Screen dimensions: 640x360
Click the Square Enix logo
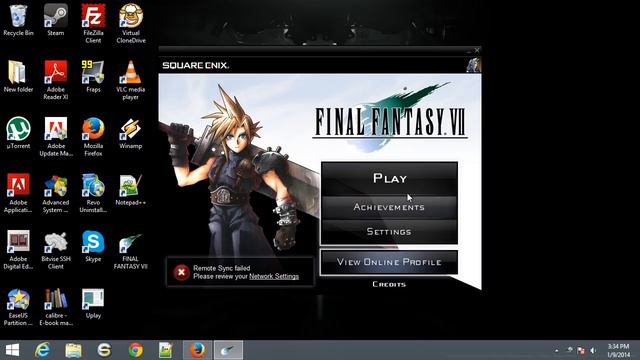[196, 65]
